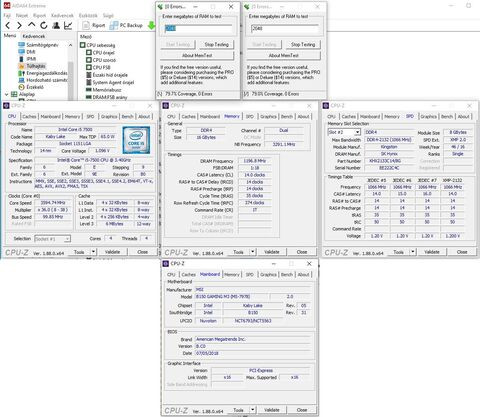Click the CPU FSB row icon
The height and width of the screenshot is (417, 480).
click(89, 67)
